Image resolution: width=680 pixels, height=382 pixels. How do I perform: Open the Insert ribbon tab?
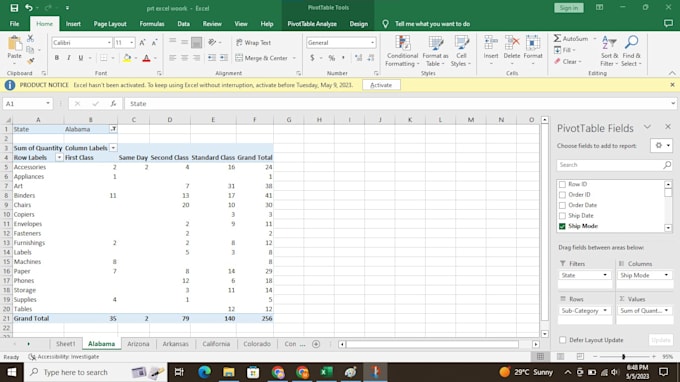click(x=73, y=24)
